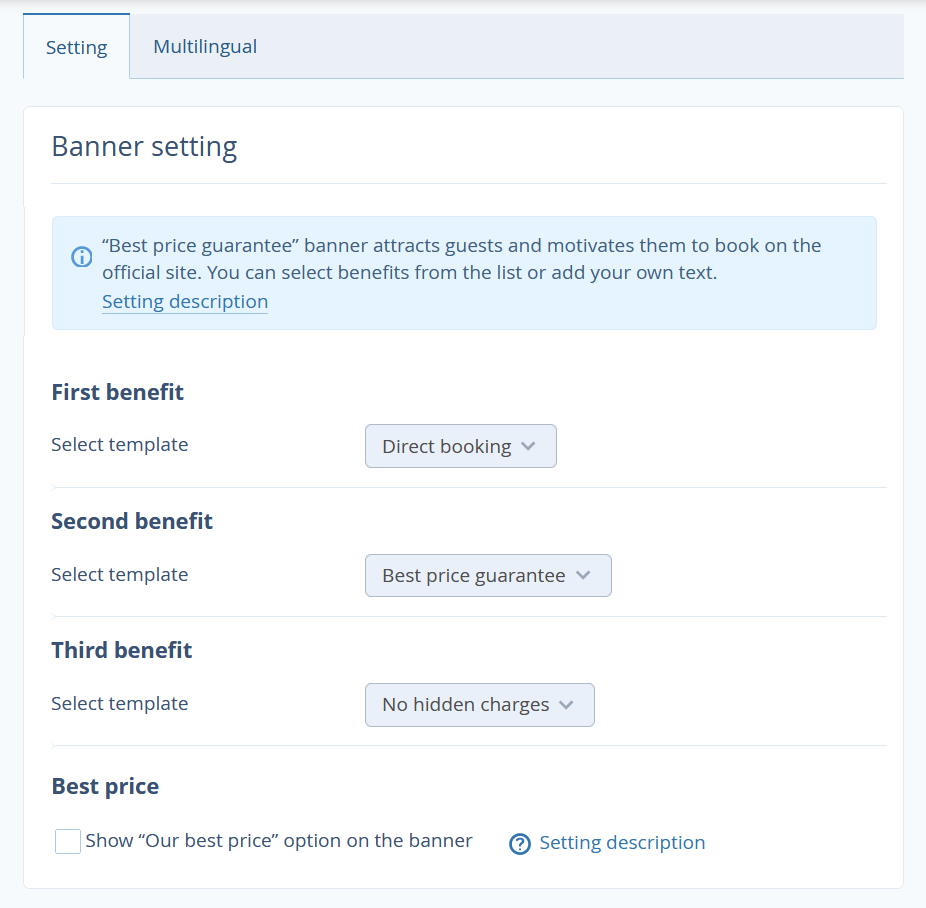Click the chevron arrow beside Best price guarantee
Viewport: 926px width, 908px height.
(583, 575)
